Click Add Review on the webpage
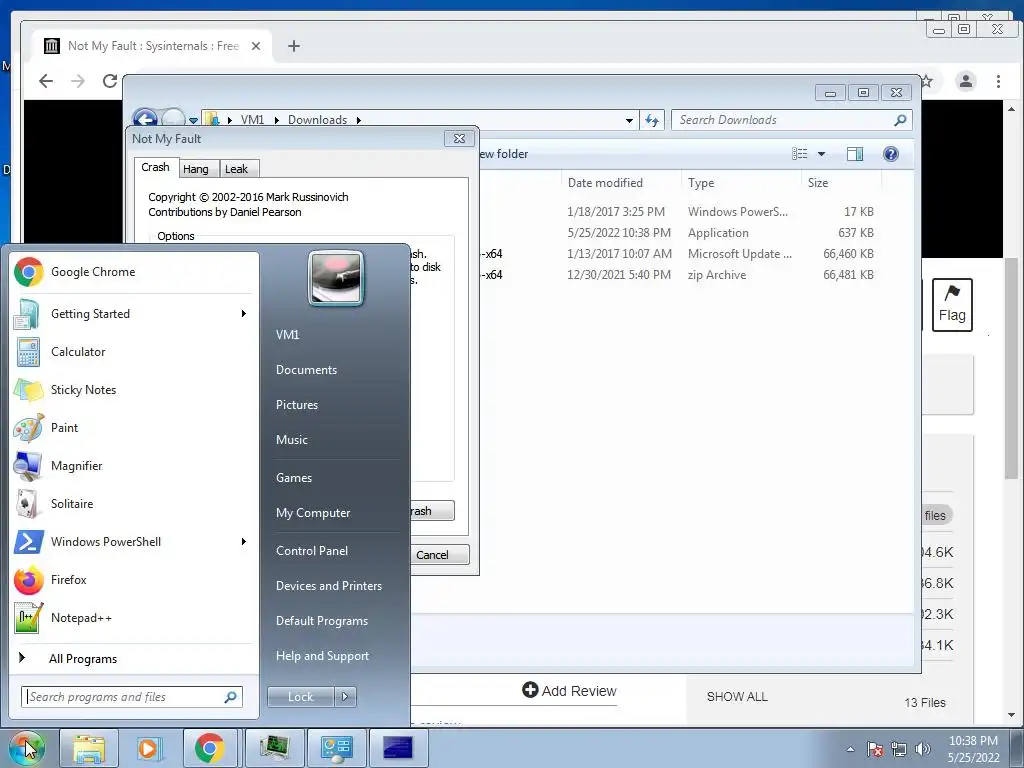The image size is (1024, 768). (569, 691)
